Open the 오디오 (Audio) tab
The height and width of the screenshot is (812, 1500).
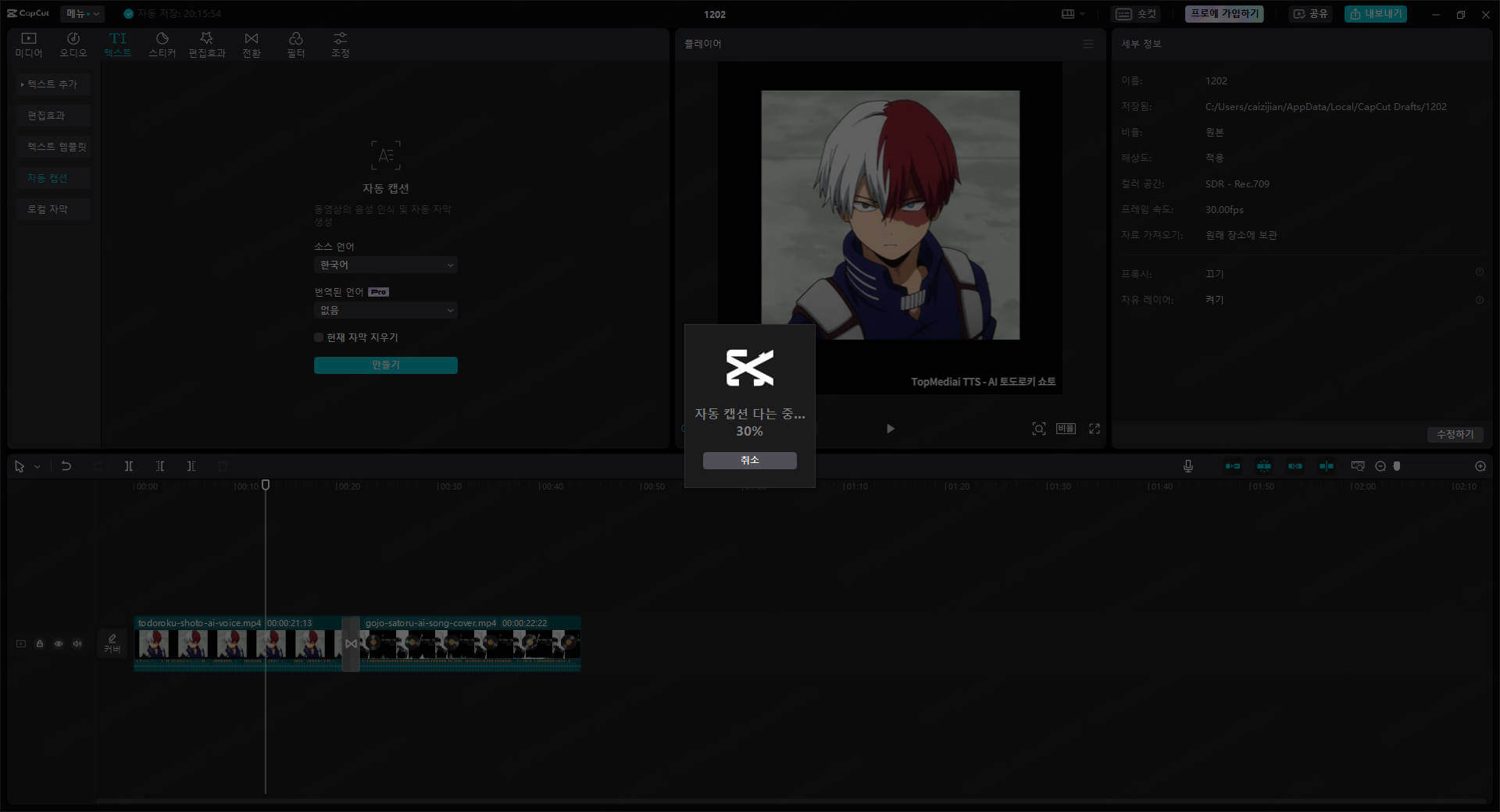coord(73,45)
